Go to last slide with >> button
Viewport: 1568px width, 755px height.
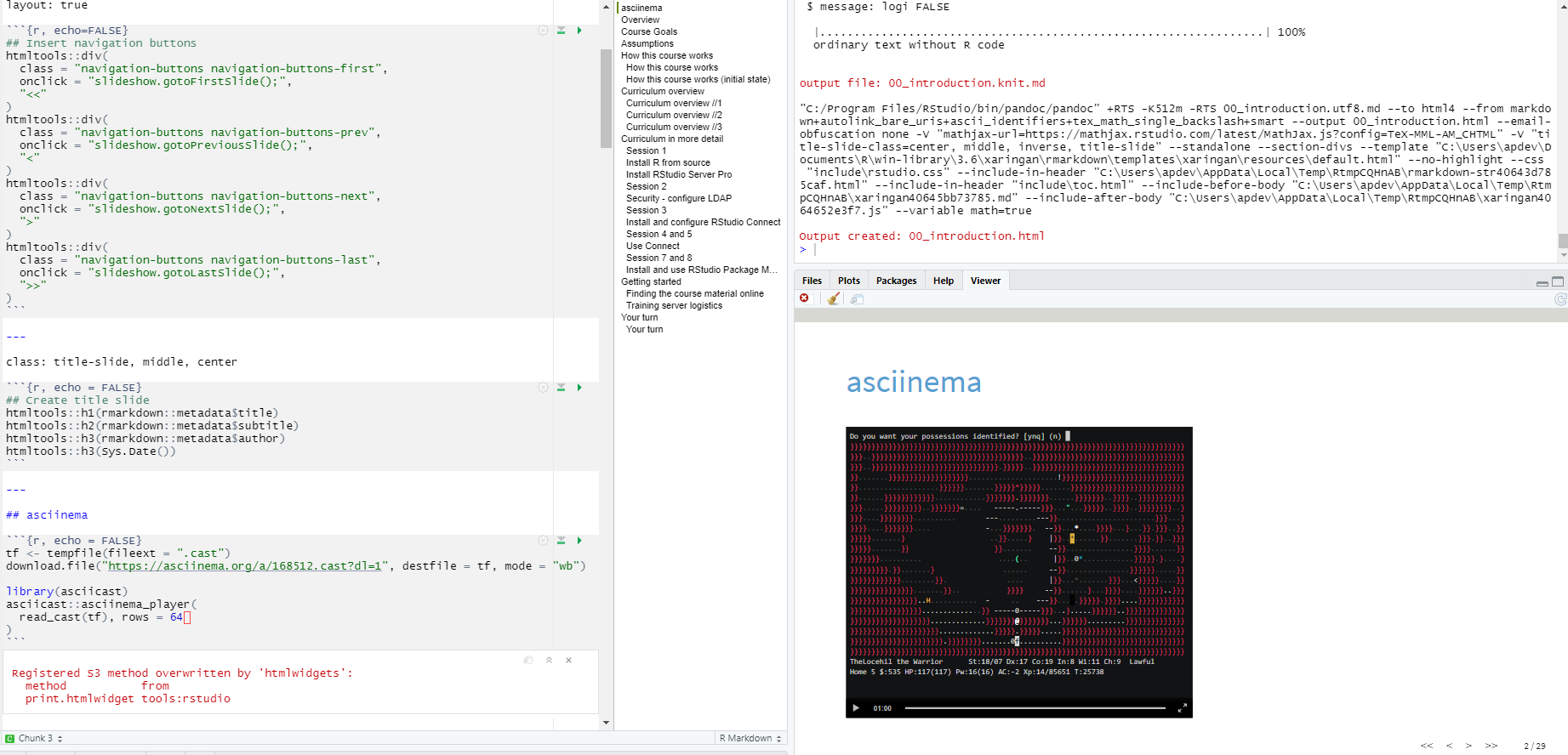coord(1491,746)
